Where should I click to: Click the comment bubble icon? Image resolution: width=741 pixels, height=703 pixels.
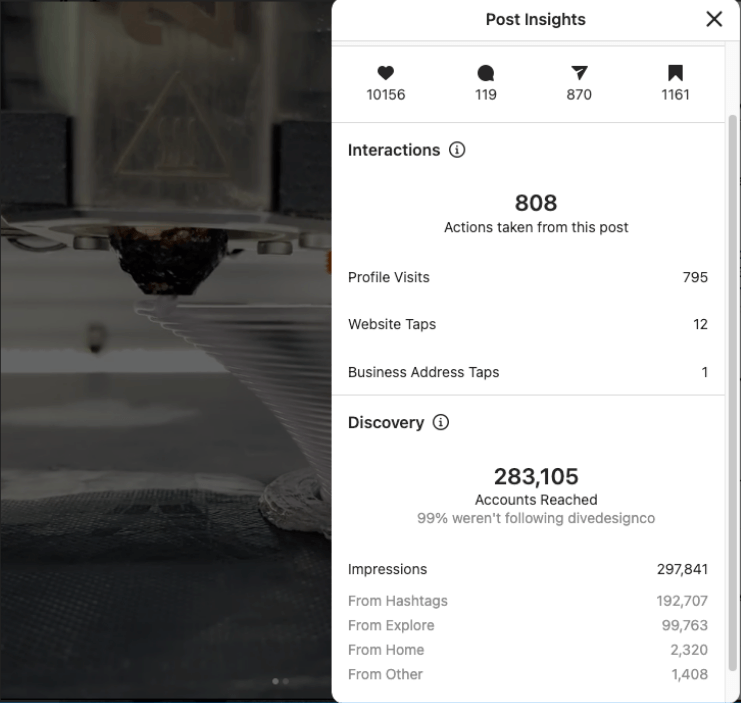486,73
